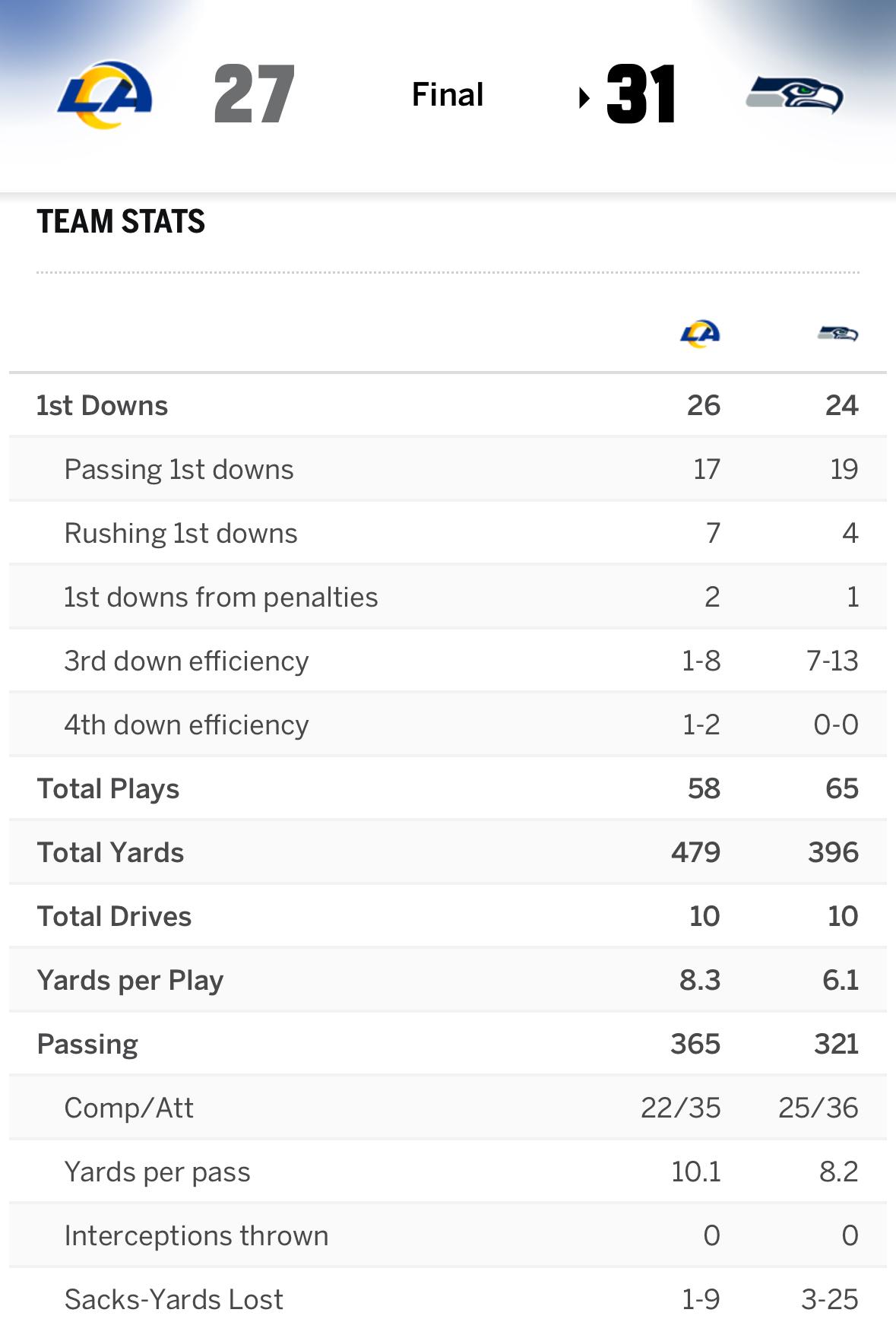Select the Comp/Att row label
This screenshot has height=1319, width=896.
click(x=128, y=1108)
